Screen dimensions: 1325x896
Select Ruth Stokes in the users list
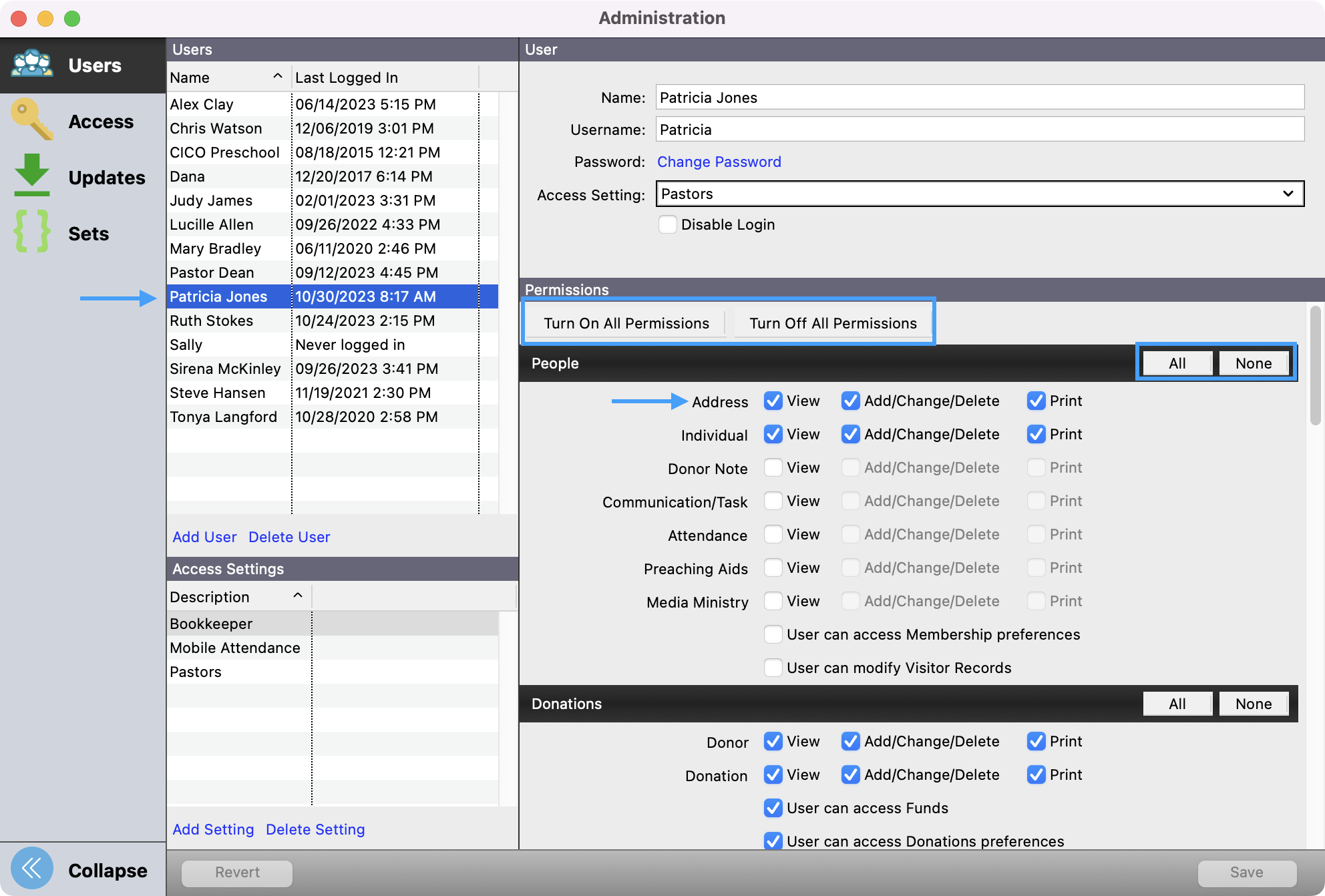point(211,320)
